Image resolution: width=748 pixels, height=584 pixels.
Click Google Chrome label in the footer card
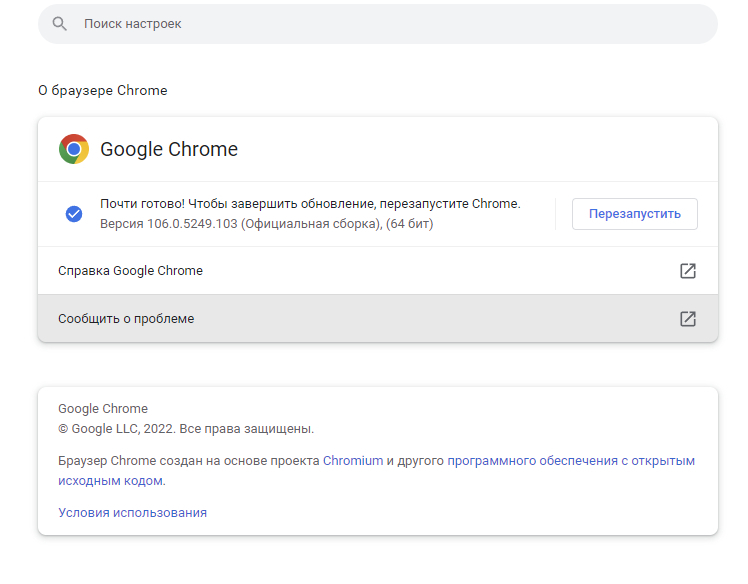point(103,409)
